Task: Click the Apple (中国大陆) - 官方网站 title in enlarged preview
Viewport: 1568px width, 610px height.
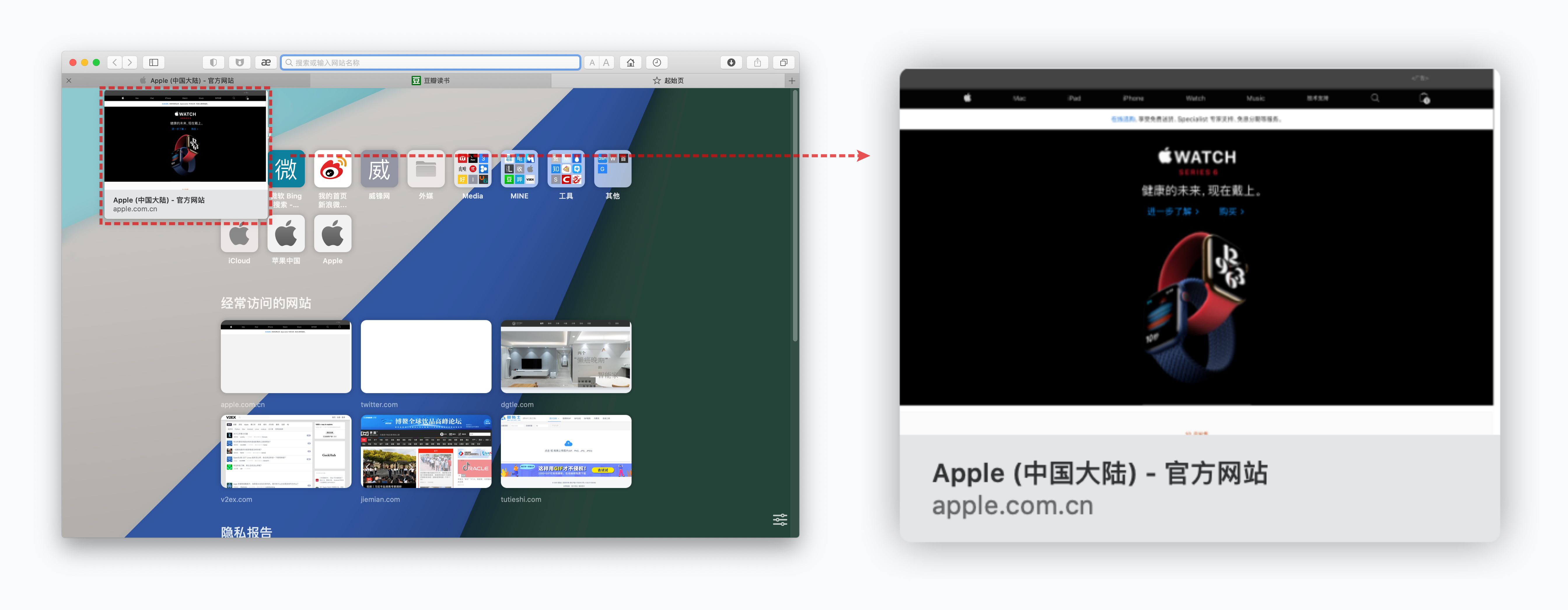Action: (1100, 473)
